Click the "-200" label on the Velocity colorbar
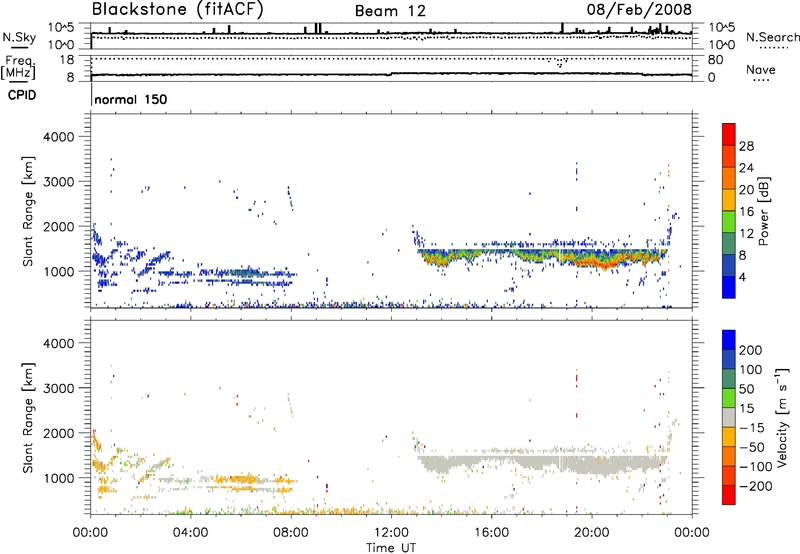Image resolution: width=800 pixels, height=554 pixels. point(755,486)
